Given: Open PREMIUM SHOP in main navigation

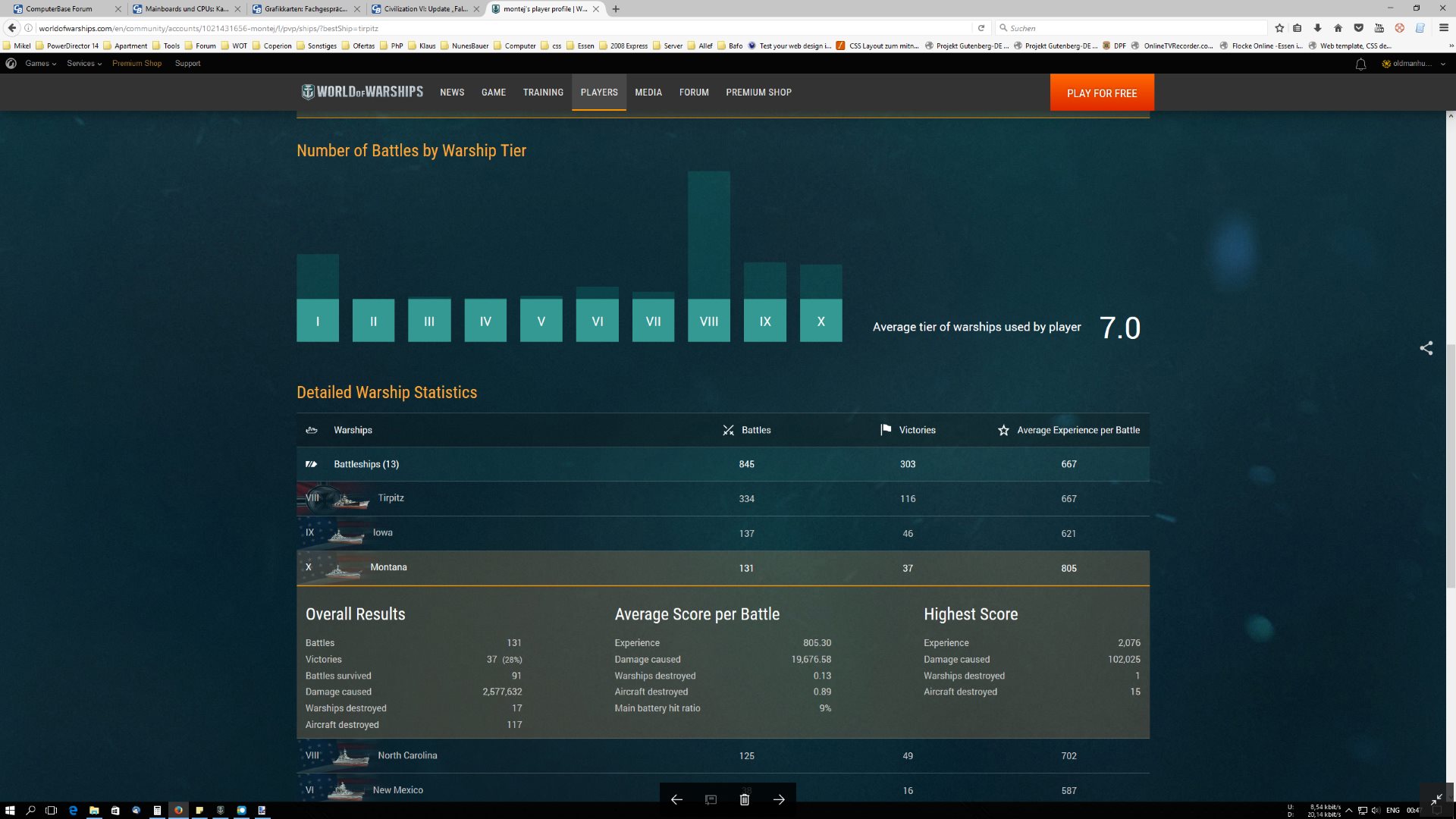Looking at the screenshot, I should point(758,93).
